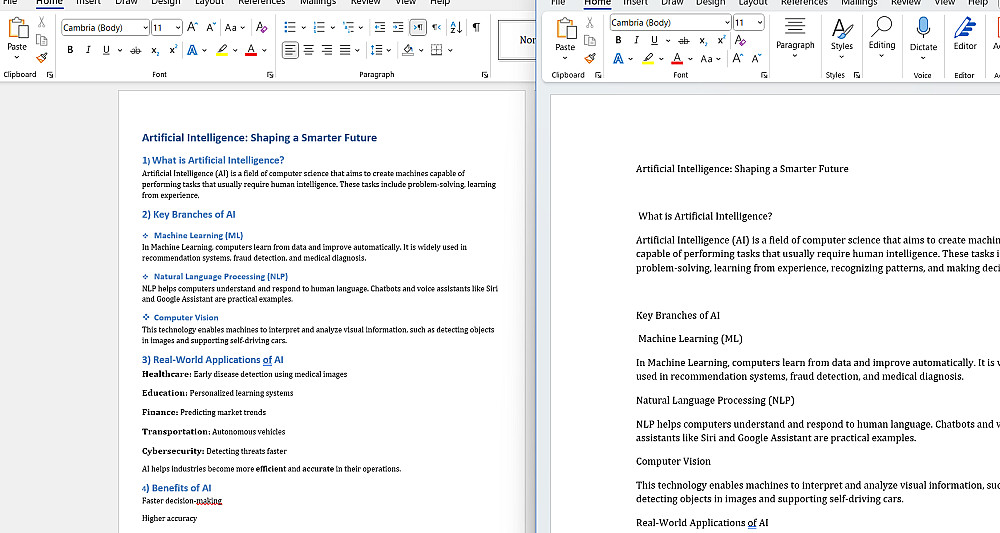Open Editor pen icon in right window

point(965,28)
